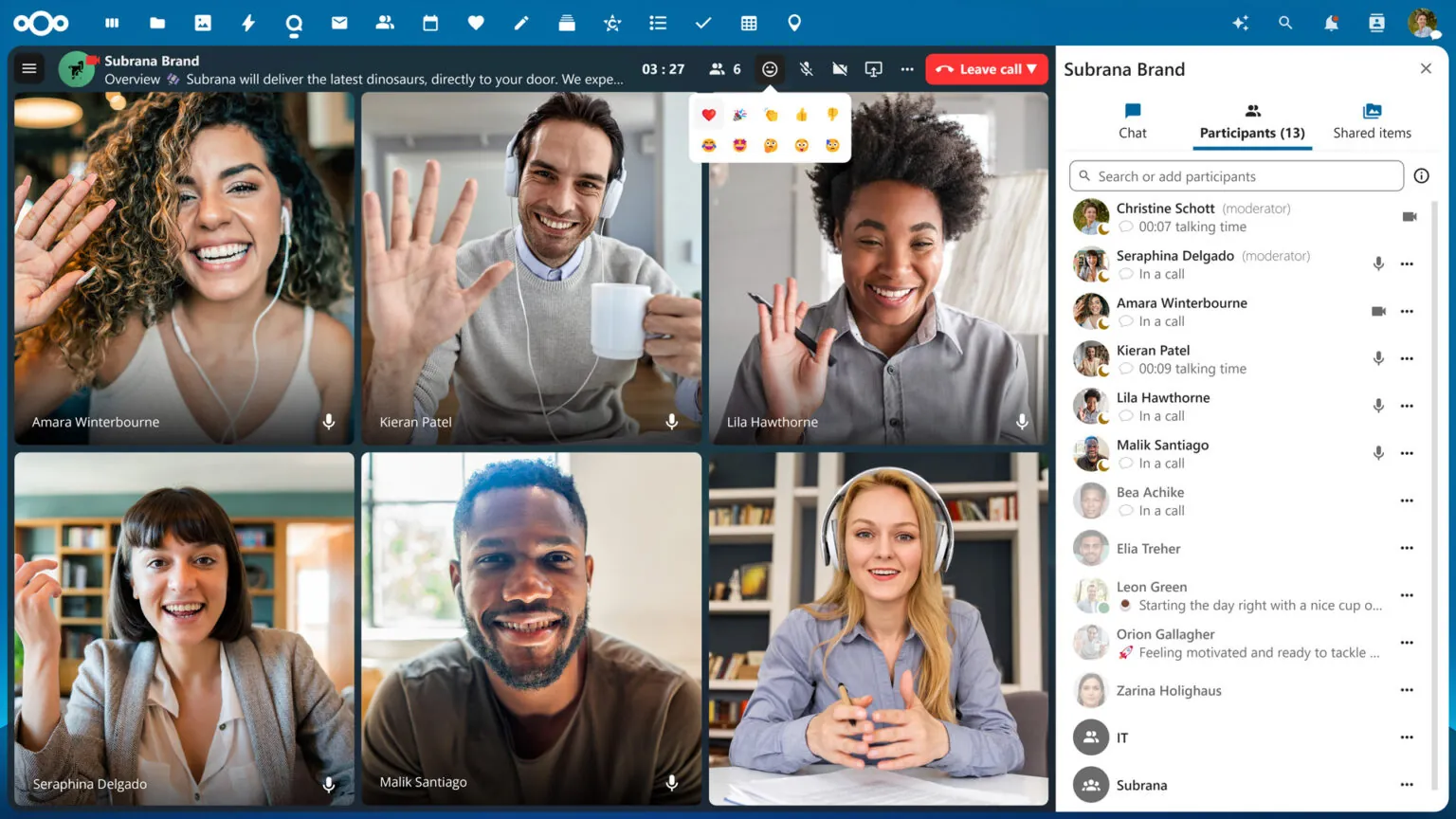1456x819 pixels.
Task: Mute your microphone in the call toolbar
Action: point(806,68)
